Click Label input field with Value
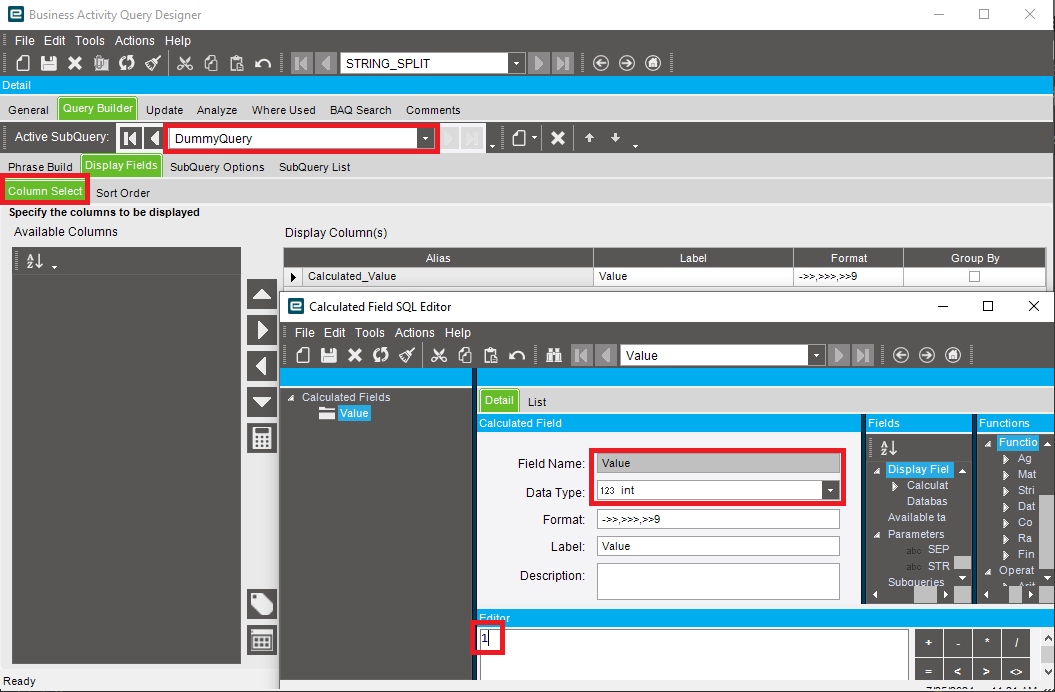The width and height of the screenshot is (1055, 692). click(718, 546)
